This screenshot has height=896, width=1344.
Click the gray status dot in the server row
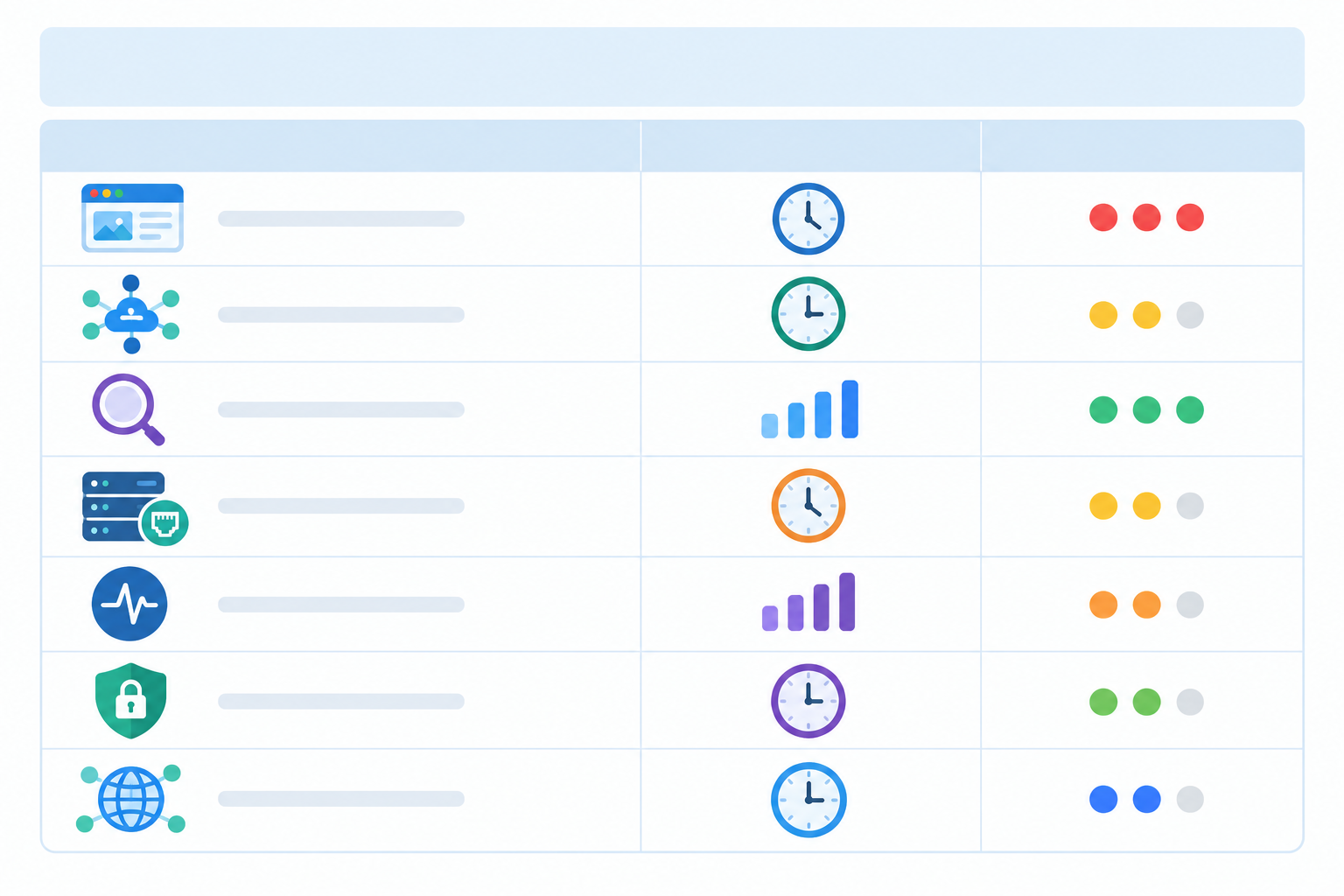click(x=1190, y=506)
